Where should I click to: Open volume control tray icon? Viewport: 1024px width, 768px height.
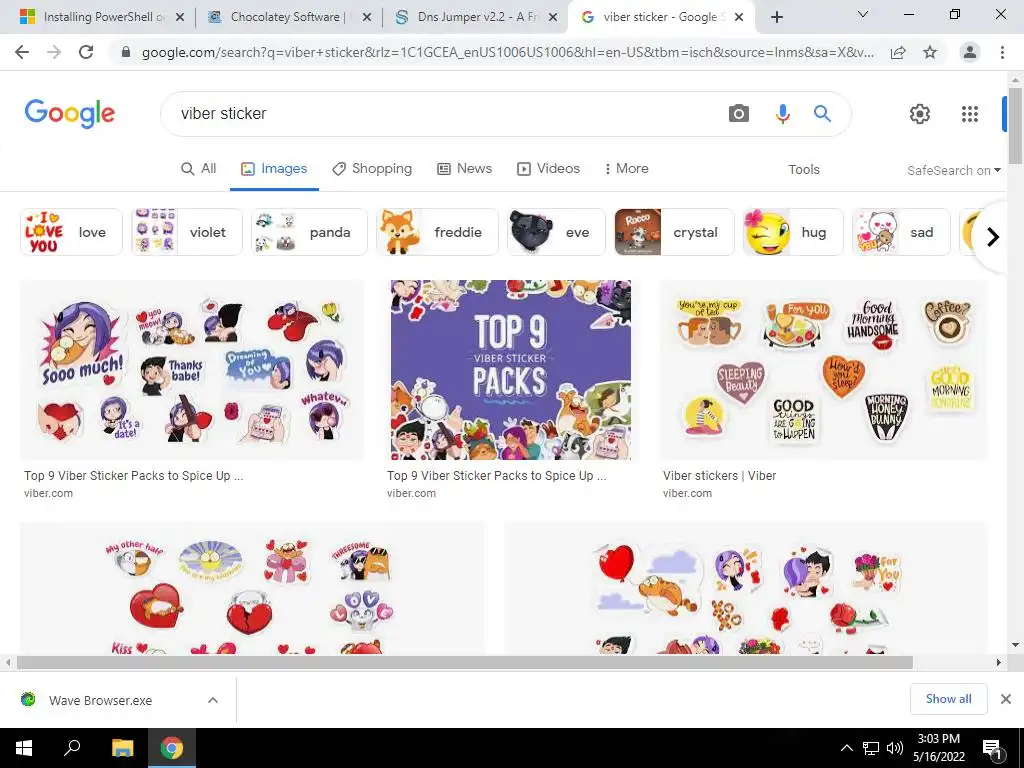[895, 748]
